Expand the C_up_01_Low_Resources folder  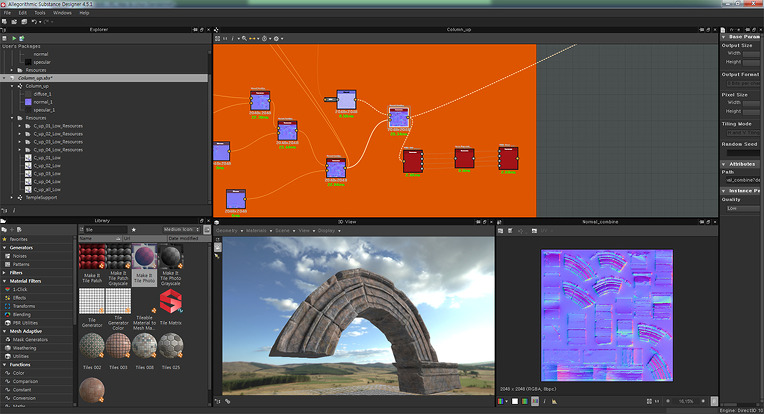[19, 126]
